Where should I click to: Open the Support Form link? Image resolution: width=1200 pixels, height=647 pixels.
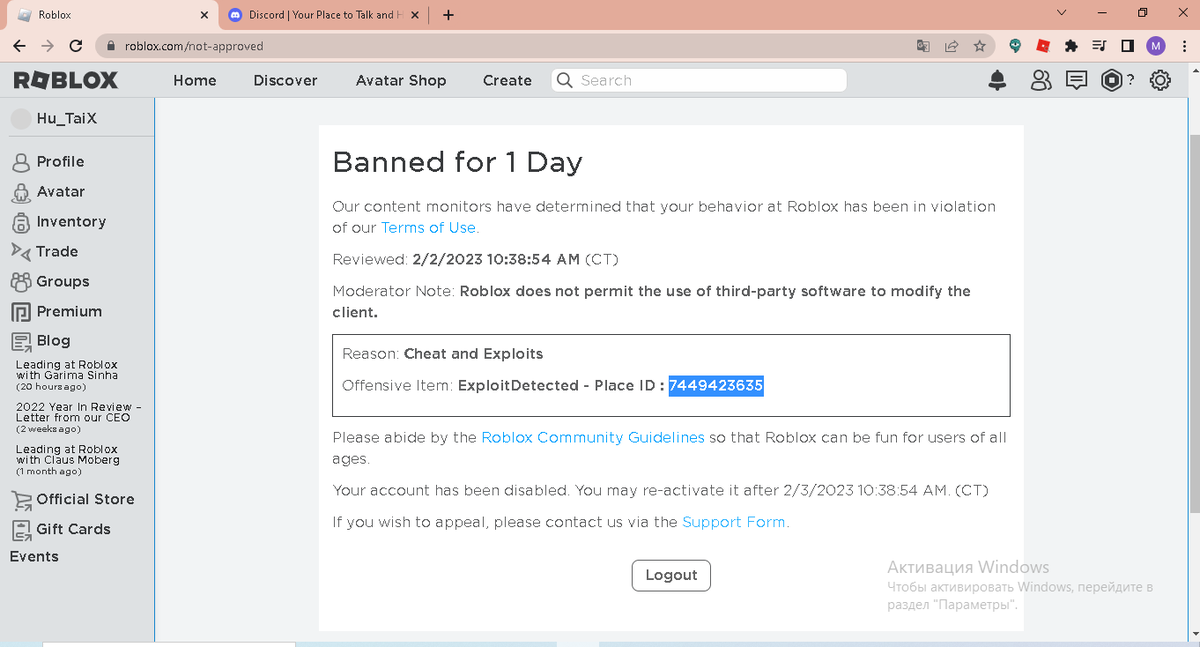734,522
